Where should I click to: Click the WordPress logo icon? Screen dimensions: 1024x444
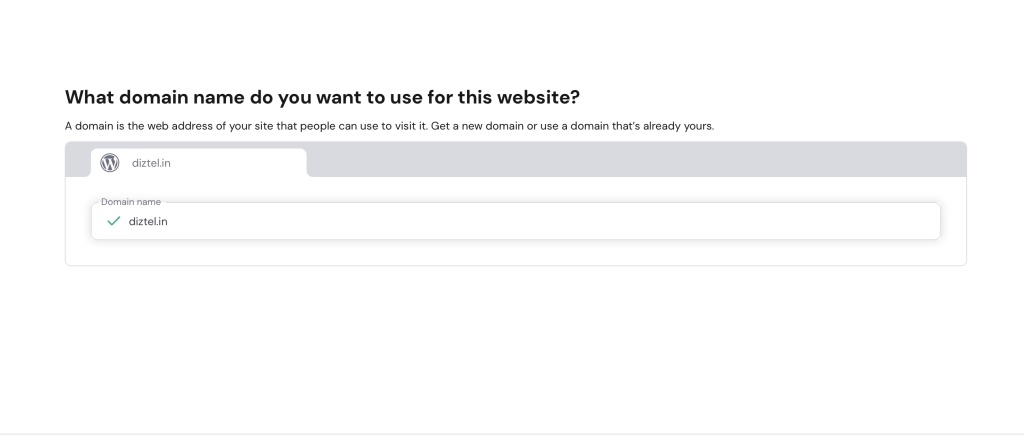tap(110, 163)
